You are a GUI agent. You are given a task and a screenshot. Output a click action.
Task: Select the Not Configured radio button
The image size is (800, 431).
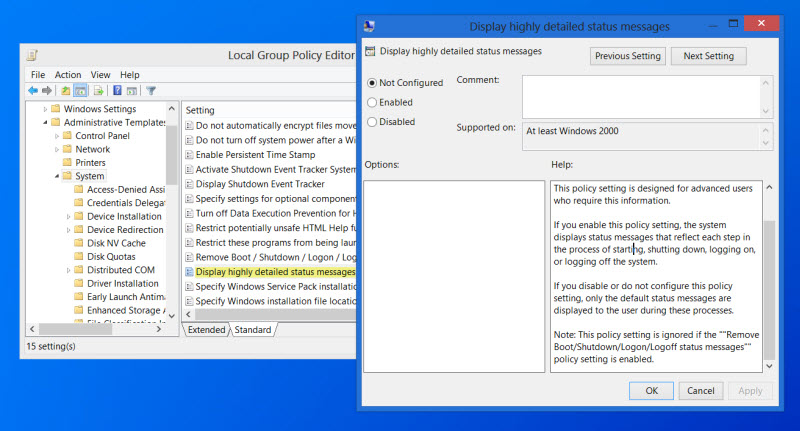(373, 83)
